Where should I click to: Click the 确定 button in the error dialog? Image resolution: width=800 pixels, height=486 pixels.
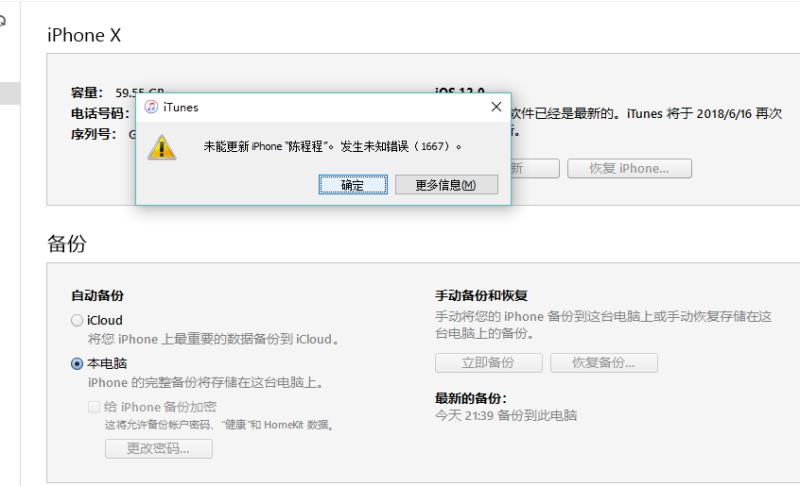click(352, 185)
